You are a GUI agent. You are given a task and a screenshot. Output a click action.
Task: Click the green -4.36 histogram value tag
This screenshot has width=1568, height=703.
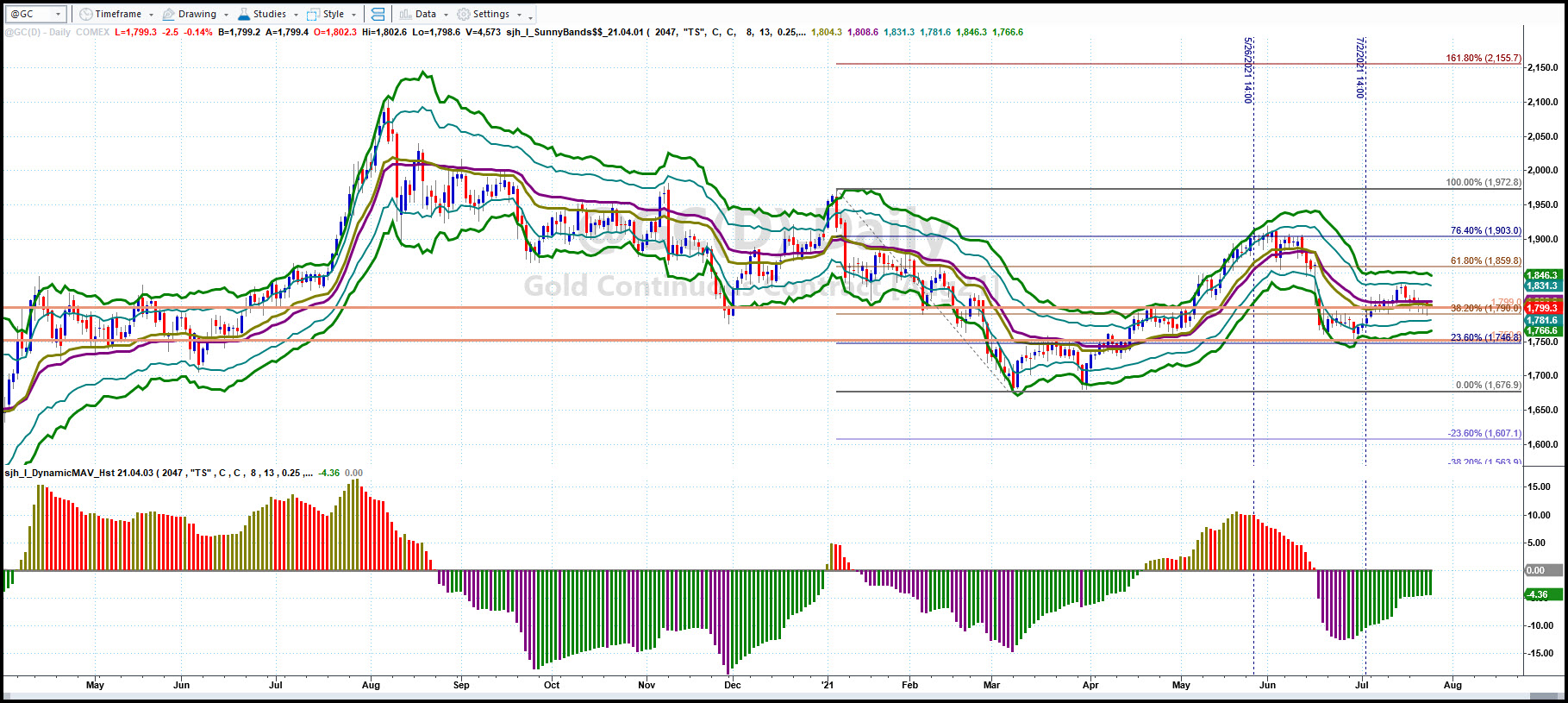pyautogui.click(x=1543, y=594)
